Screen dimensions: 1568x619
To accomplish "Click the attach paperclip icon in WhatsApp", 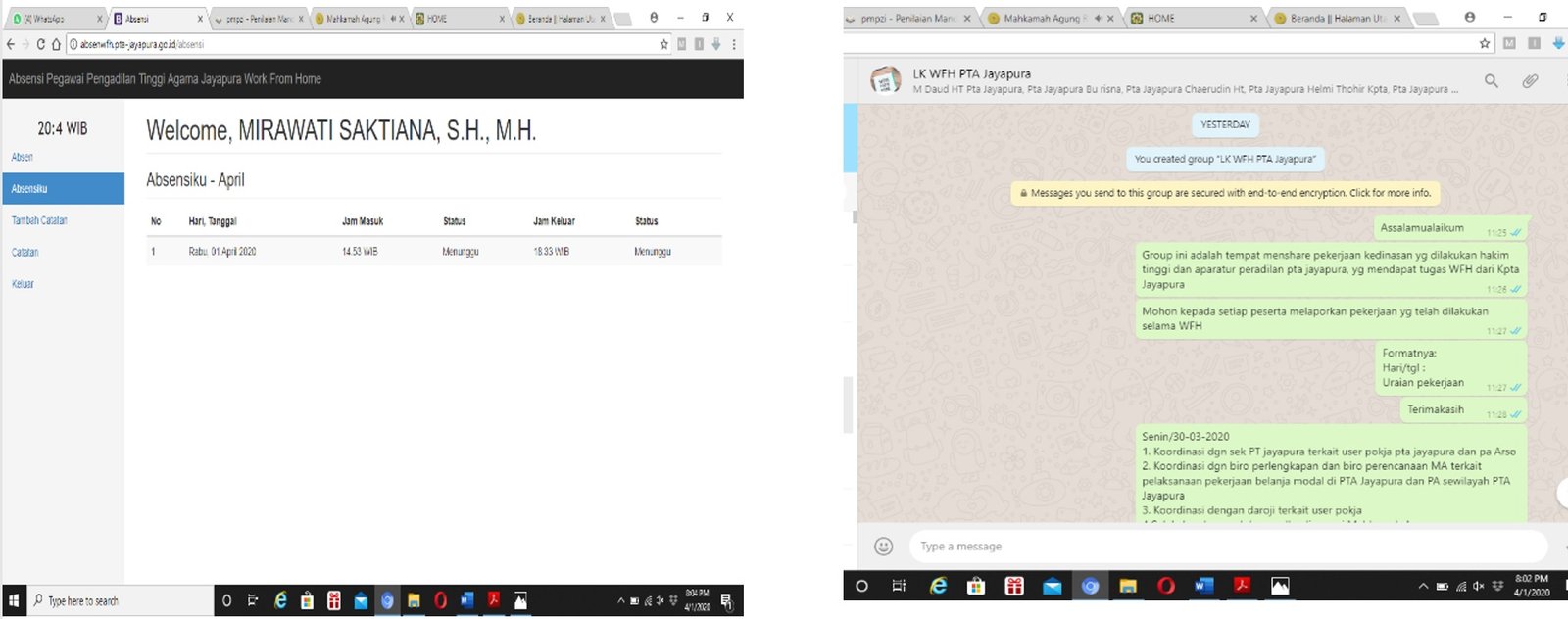I will point(1530,81).
